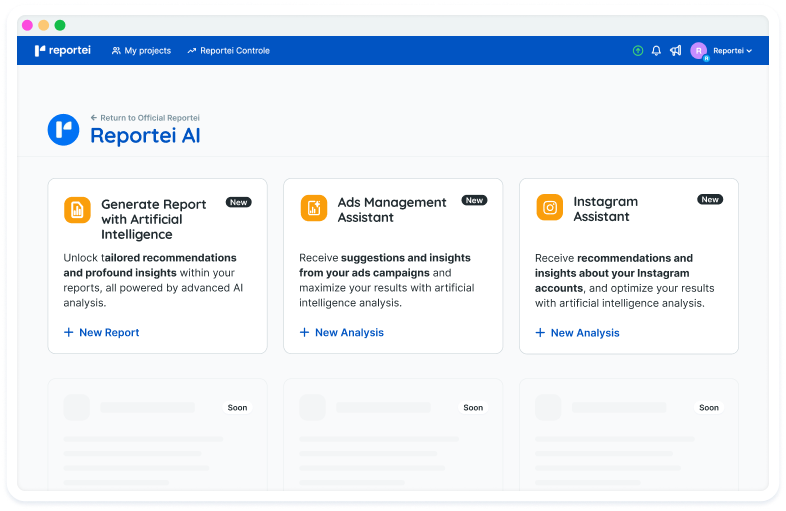The width and height of the screenshot is (786, 511).
Task: Click Generate Report with Artificial Intelligence title
Action: (x=153, y=219)
